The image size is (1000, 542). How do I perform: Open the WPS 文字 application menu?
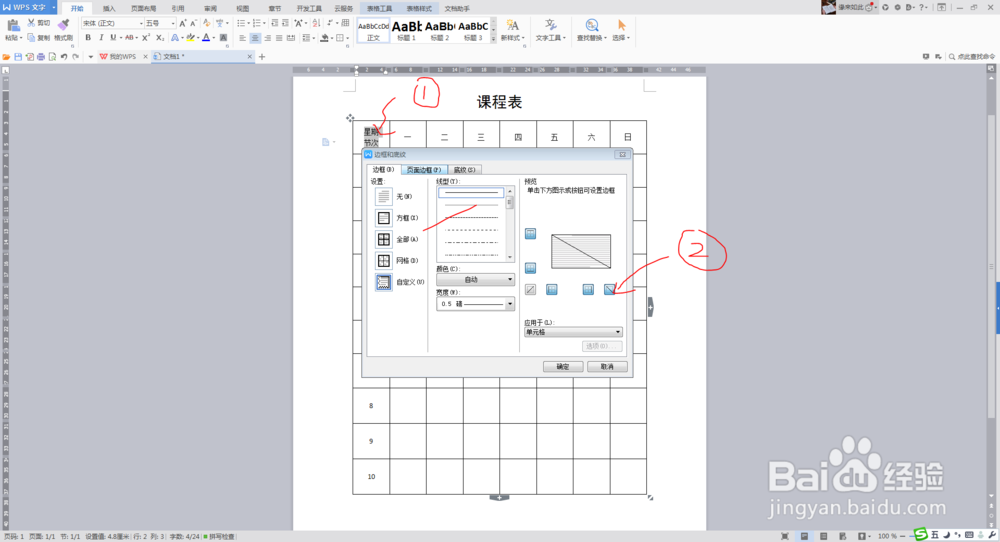coord(28,8)
